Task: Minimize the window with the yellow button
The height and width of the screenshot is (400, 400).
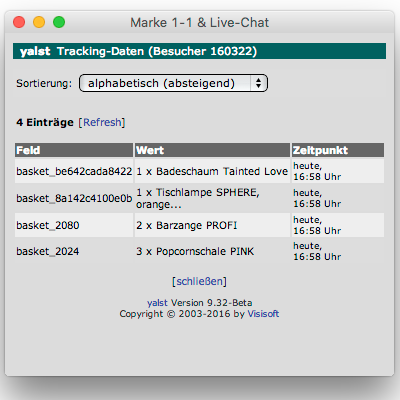Action: [x=39, y=22]
